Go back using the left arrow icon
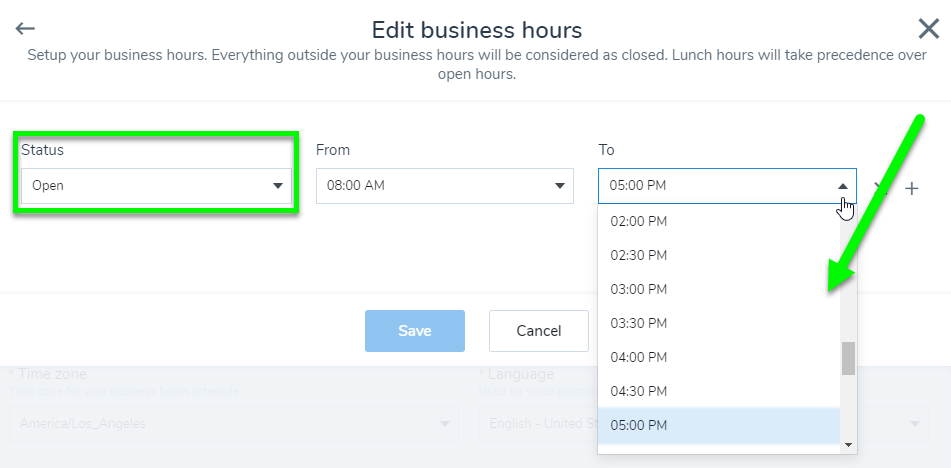Image resolution: width=951 pixels, height=468 pixels. point(25,28)
